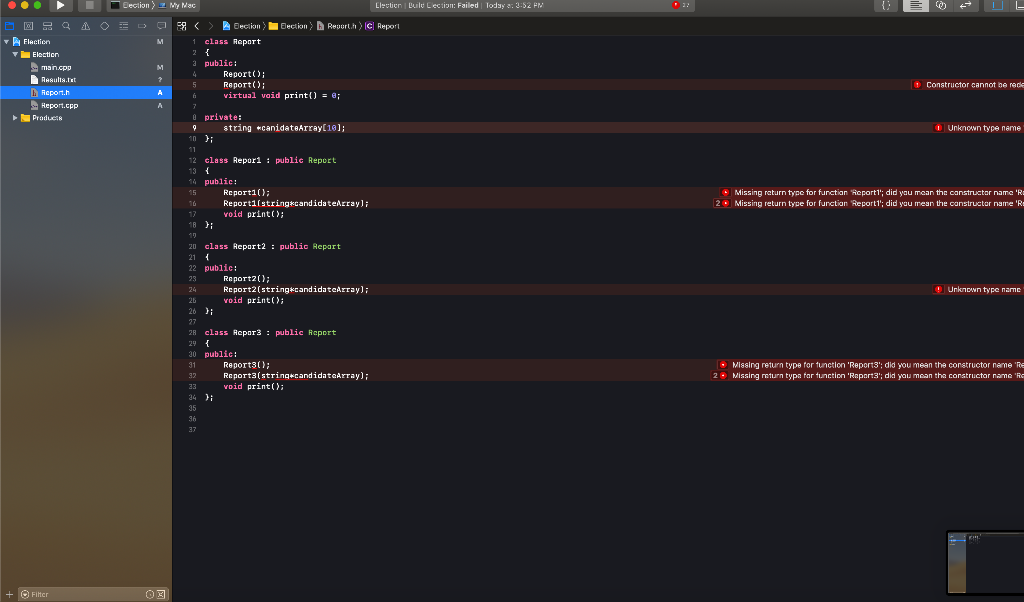Click Report class symbol in jump bar

click(383, 26)
